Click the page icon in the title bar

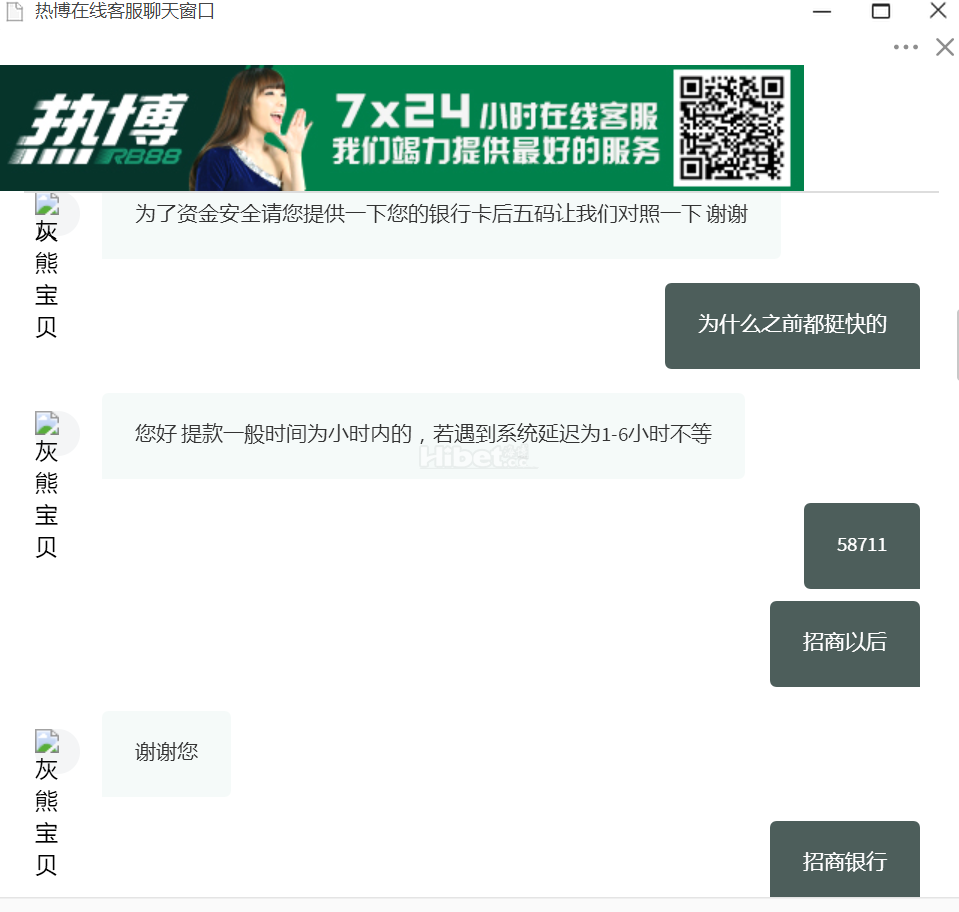click(x=15, y=12)
